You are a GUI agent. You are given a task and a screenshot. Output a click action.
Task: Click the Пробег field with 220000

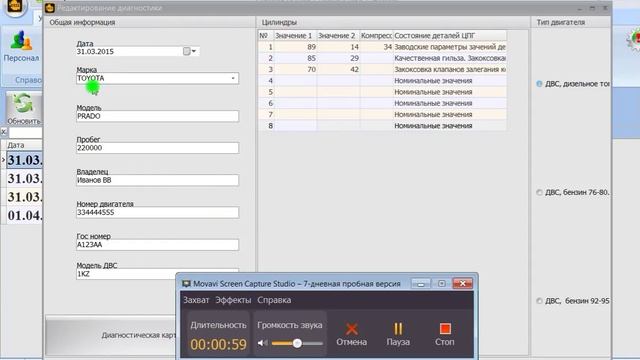pyautogui.click(x=157, y=148)
